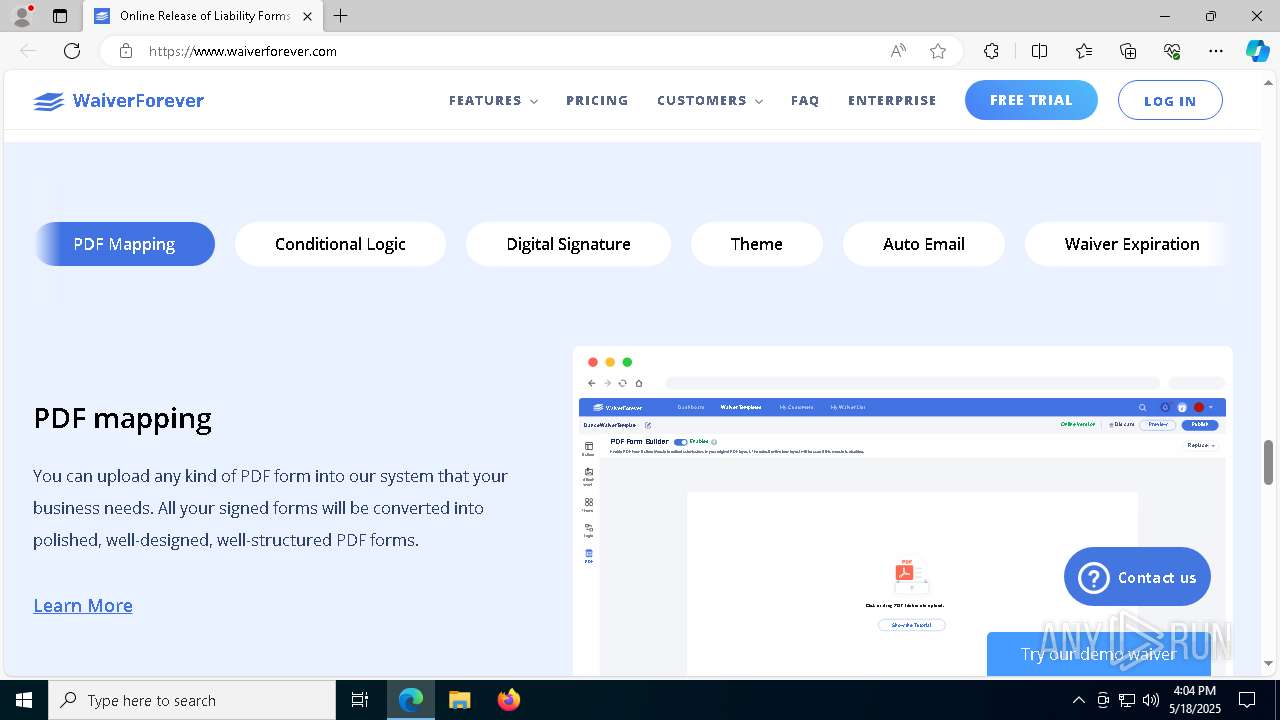Open File Explorer from the taskbar

coord(459,700)
